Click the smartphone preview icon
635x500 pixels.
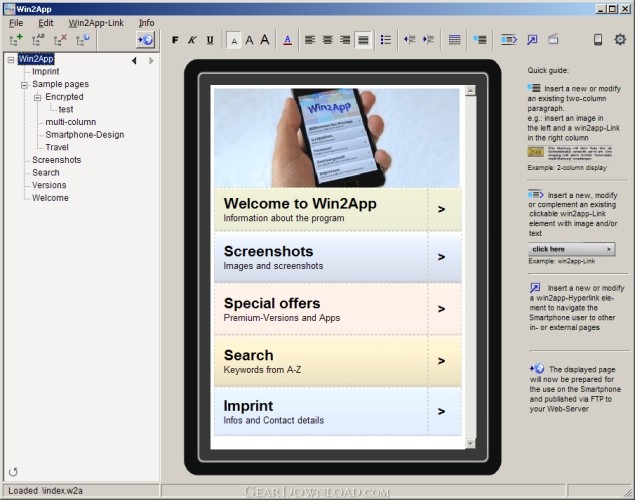pyautogui.click(x=598, y=40)
